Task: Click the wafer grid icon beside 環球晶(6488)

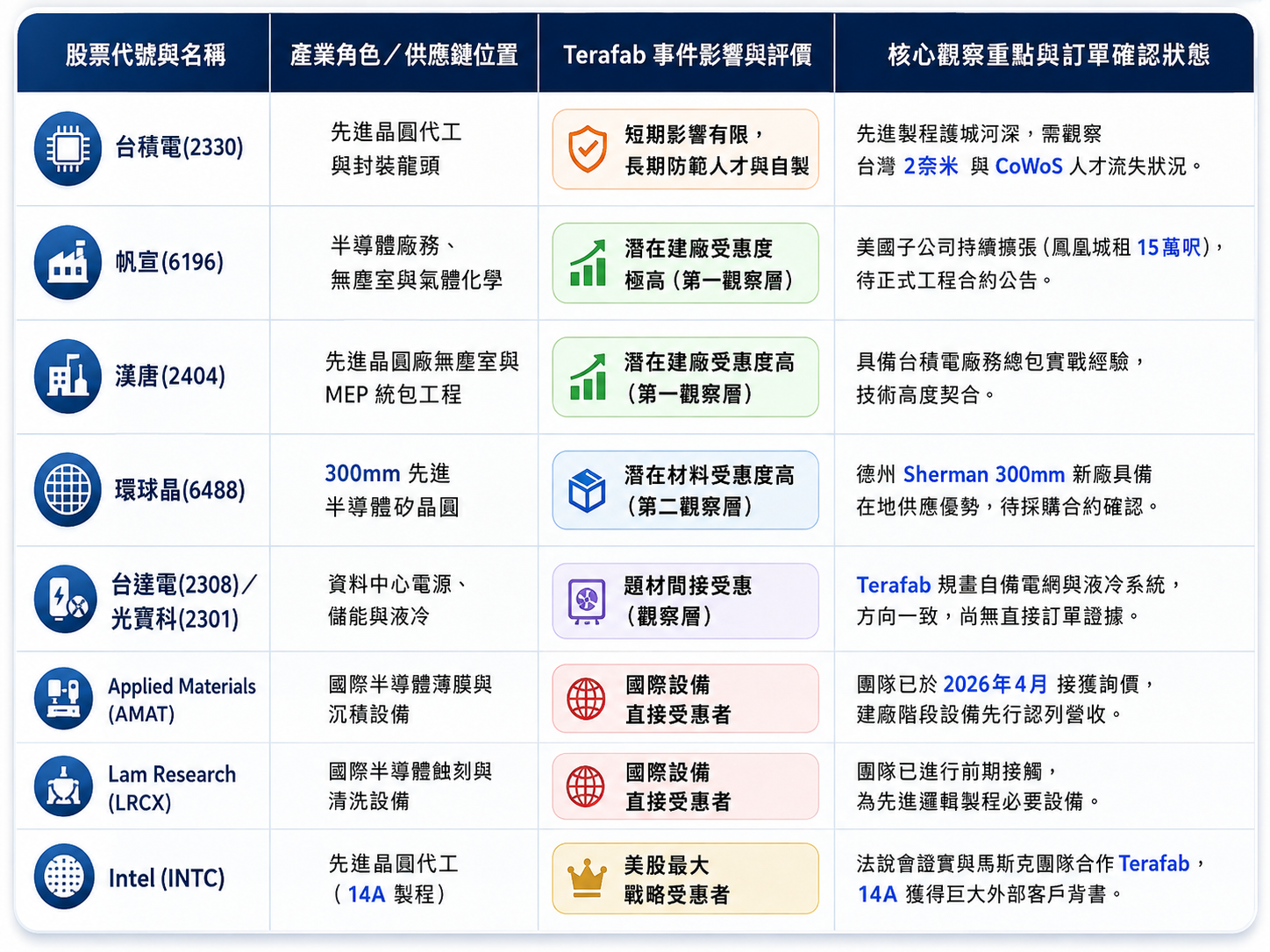Action: click(68, 489)
